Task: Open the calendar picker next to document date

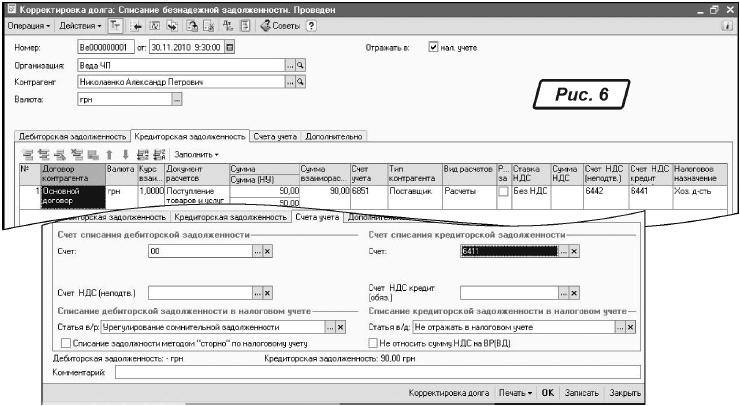Action: pyautogui.click(x=230, y=46)
